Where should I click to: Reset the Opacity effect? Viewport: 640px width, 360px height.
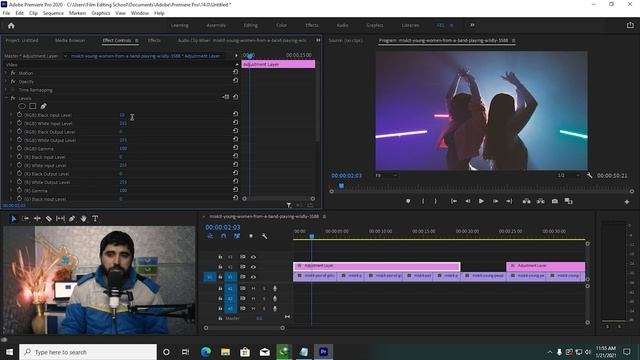click(x=236, y=80)
